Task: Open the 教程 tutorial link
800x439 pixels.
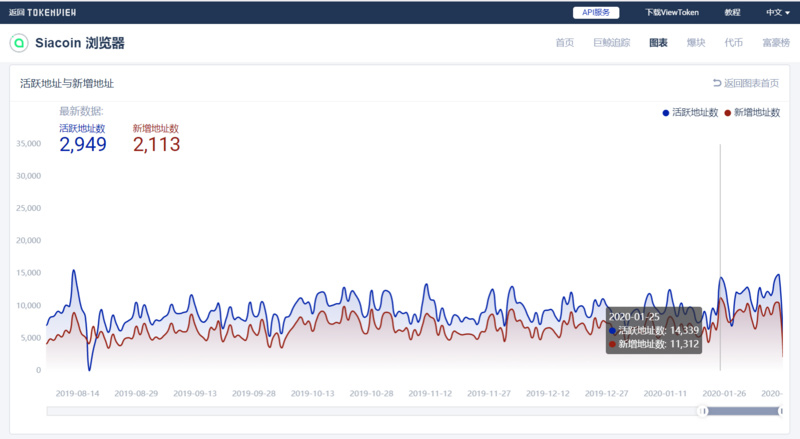Action: pos(732,13)
